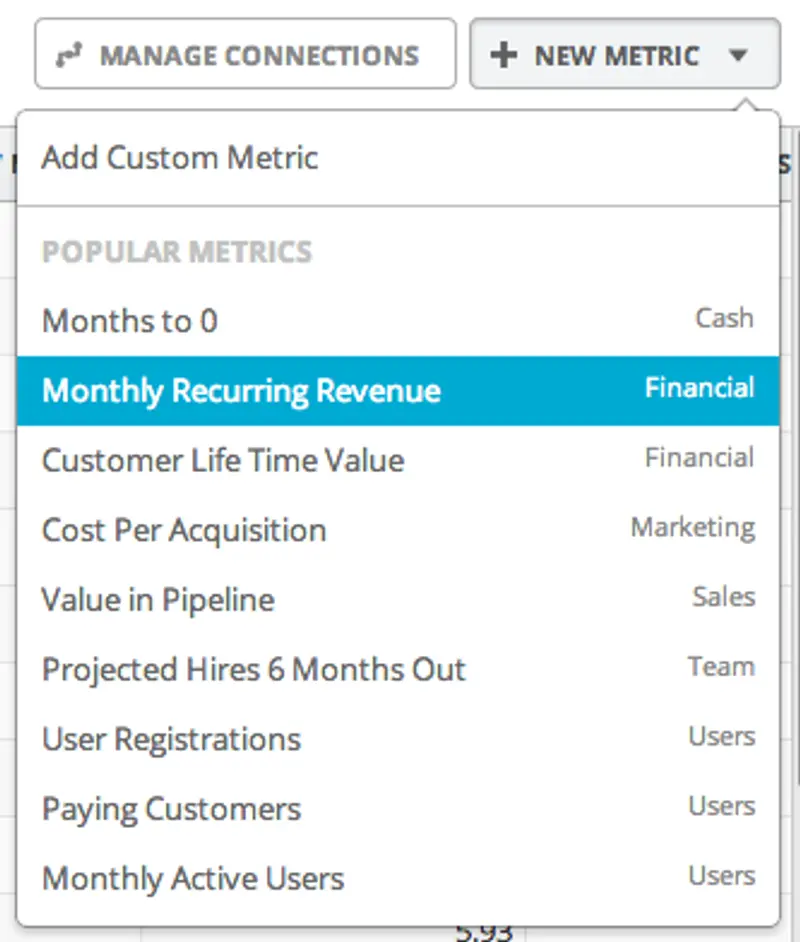This screenshot has height=942, width=800.
Task: Pick Monthly Recurring Revenue from list
Action: coord(241,390)
